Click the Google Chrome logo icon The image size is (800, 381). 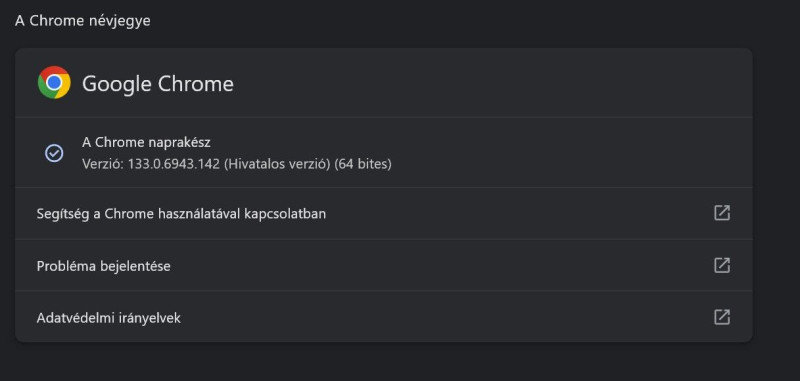coord(54,83)
